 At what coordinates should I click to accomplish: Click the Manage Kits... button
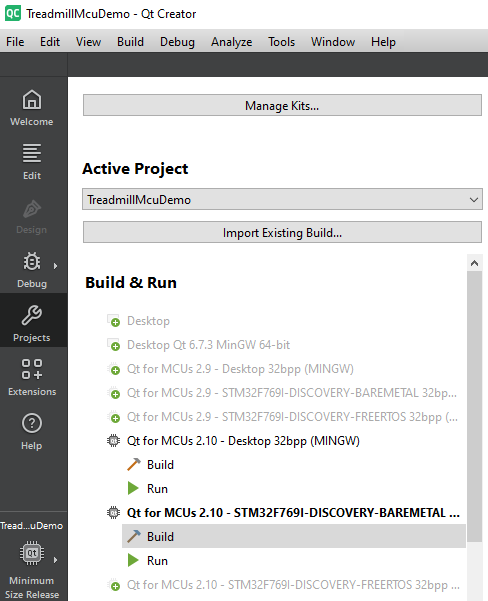(282, 105)
